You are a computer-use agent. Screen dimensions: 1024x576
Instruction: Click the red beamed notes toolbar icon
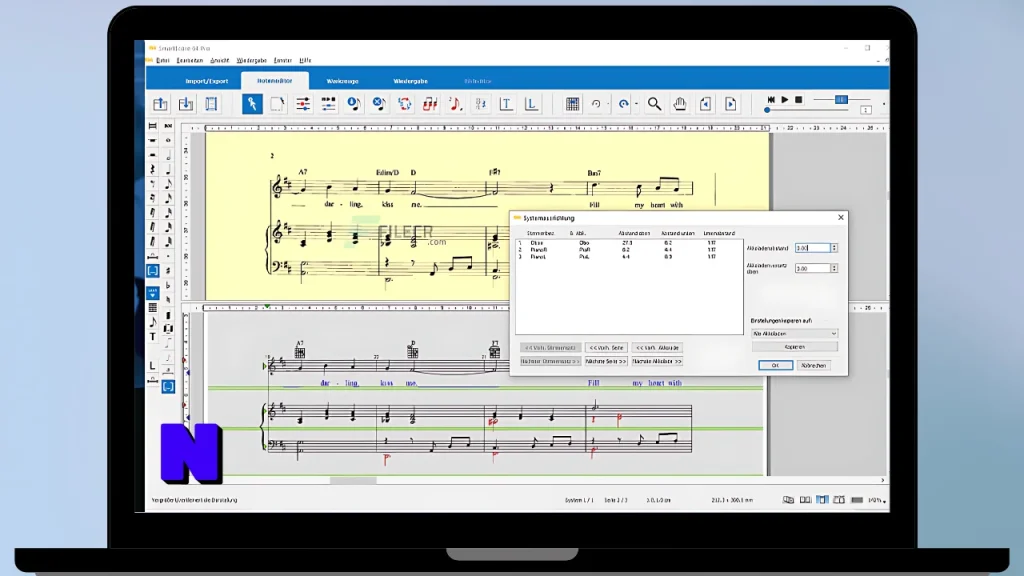(430, 104)
